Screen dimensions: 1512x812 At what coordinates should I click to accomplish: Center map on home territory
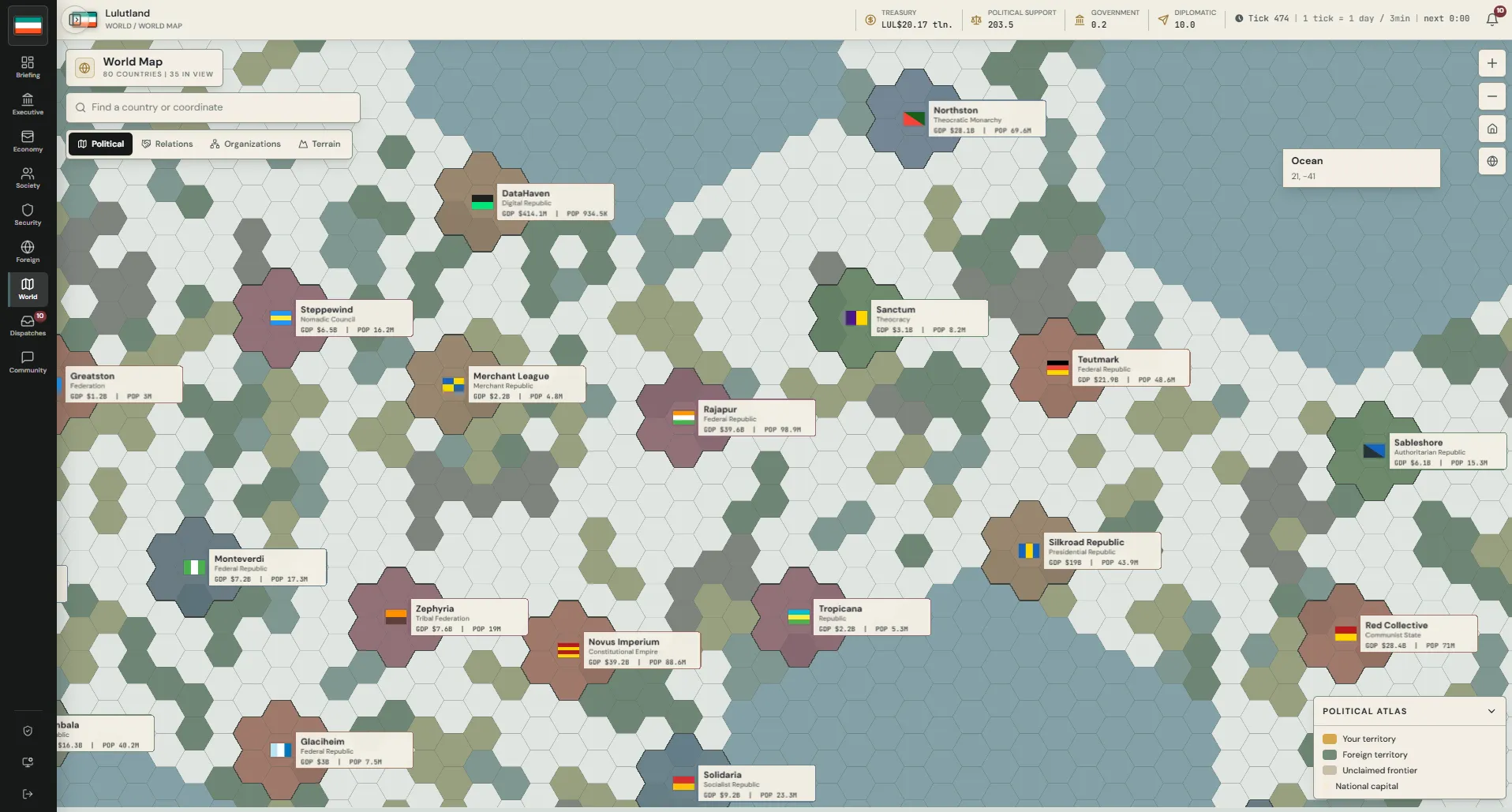coord(1491,129)
